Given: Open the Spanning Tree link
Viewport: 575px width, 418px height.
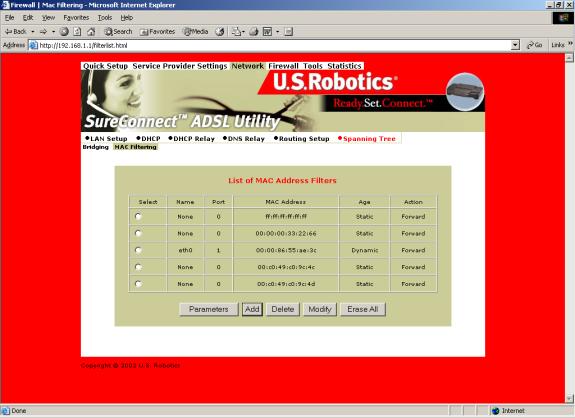Looking at the screenshot, I should 367,139.
